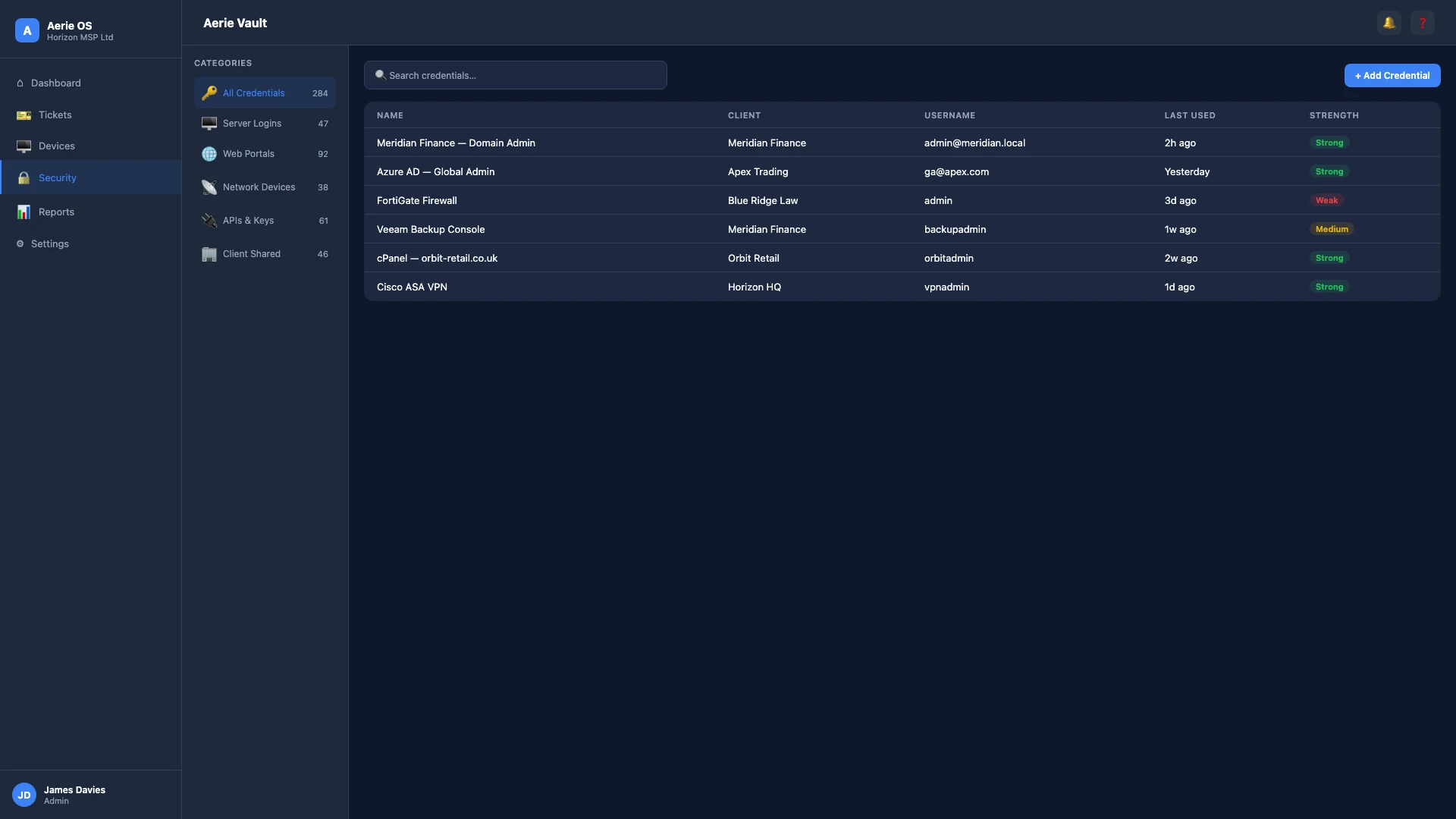This screenshot has width=1456, height=819.
Task: Click the ticket icon beside Tickets
Action: [x=24, y=115]
